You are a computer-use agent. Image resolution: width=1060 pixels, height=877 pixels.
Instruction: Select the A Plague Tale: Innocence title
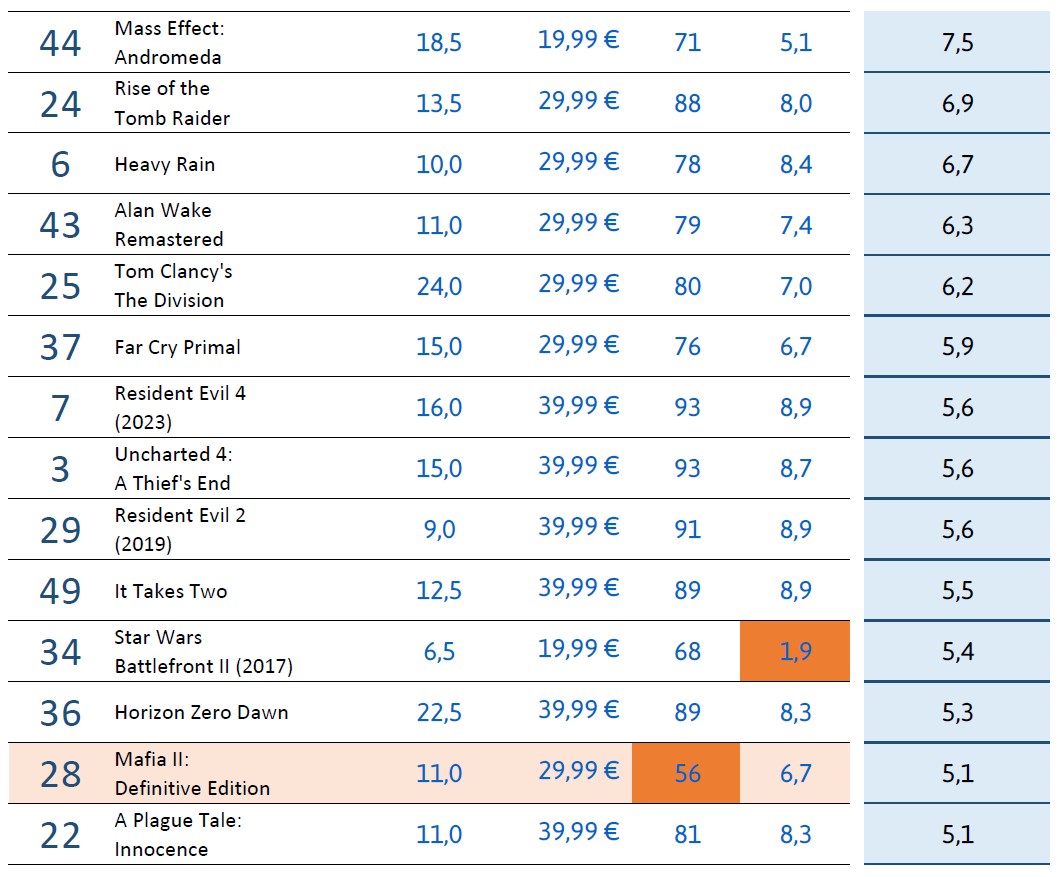(x=178, y=834)
